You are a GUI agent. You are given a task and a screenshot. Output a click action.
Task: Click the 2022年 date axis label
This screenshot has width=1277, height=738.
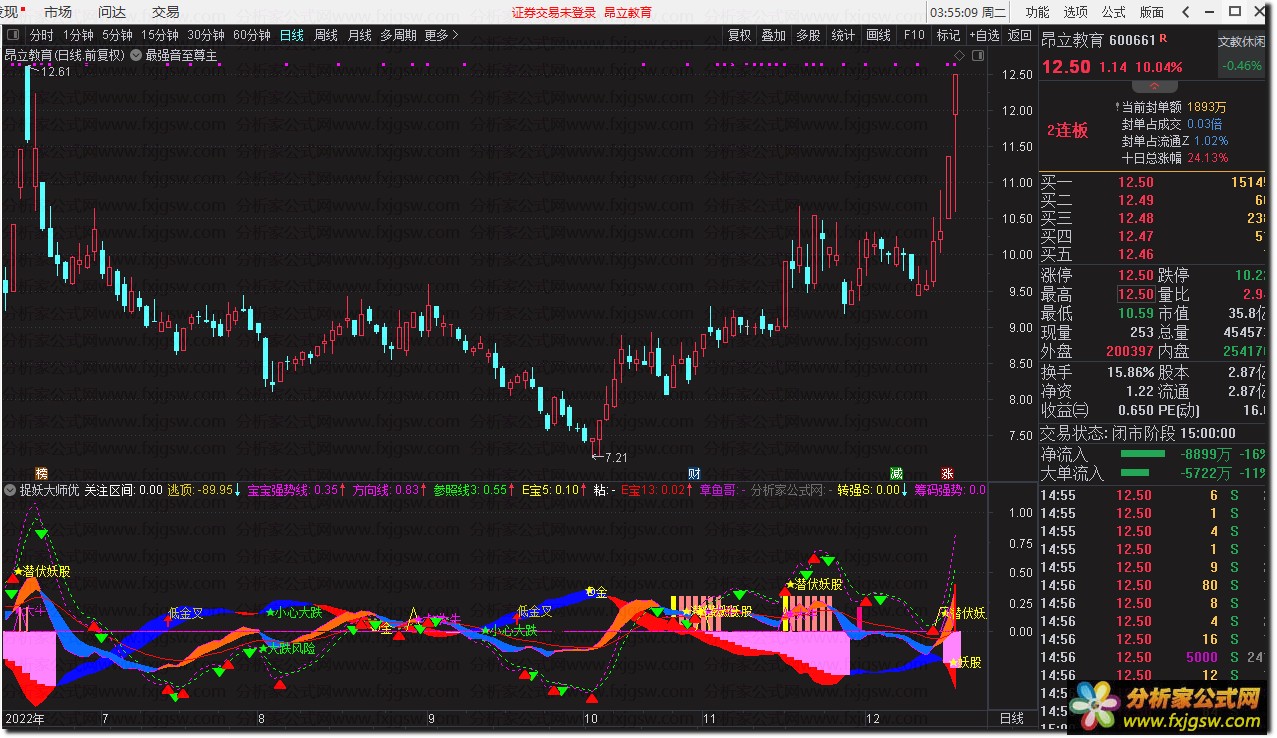tap(25, 719)
